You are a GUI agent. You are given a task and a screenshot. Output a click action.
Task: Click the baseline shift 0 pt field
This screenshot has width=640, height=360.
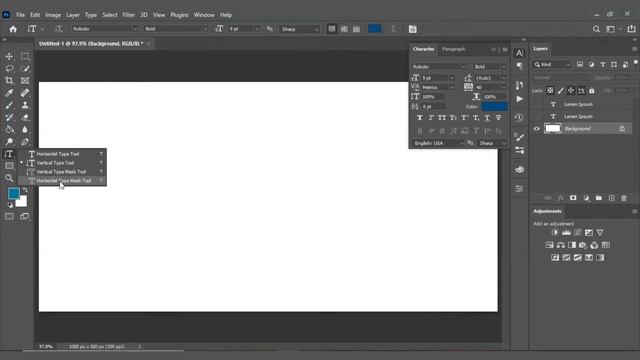coord(433,107)
